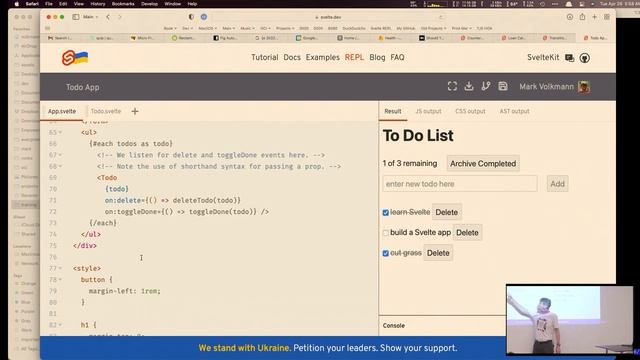
Task: Switch to the Todo.svelte file tab
Action: tap(106, 111)
